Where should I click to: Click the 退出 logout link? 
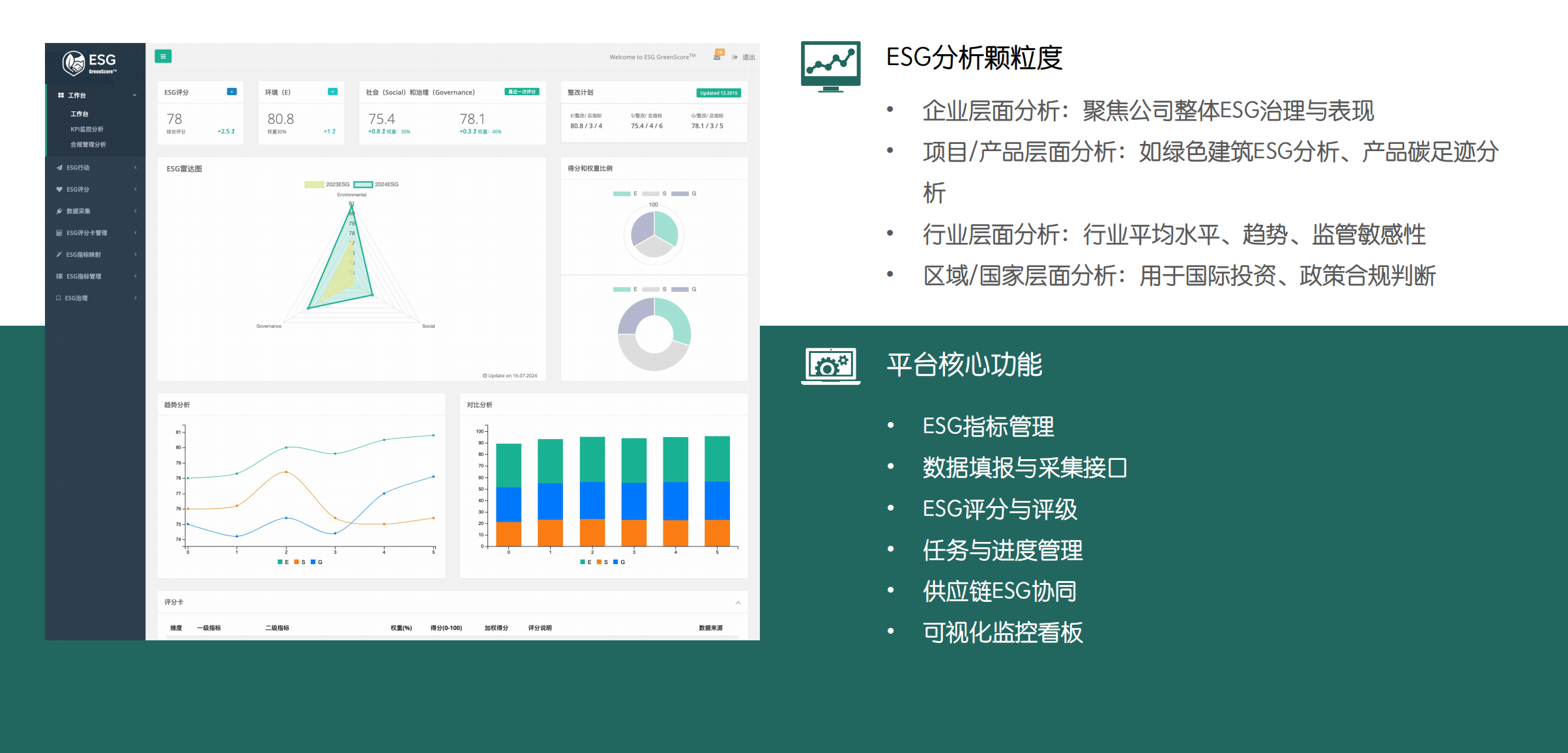pyautogui.click(x=748, y=57)
